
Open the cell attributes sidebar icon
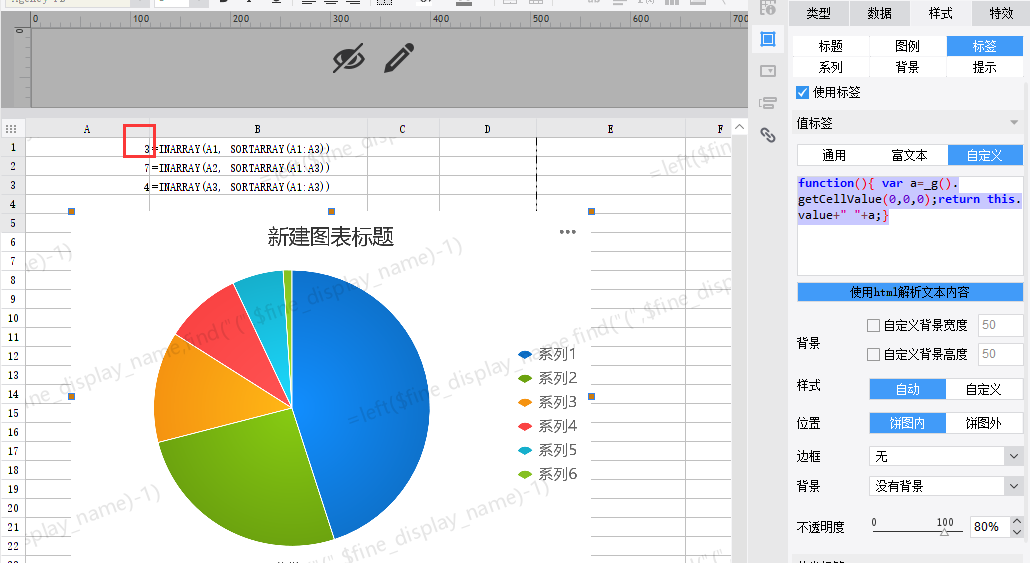coord(768,8)
